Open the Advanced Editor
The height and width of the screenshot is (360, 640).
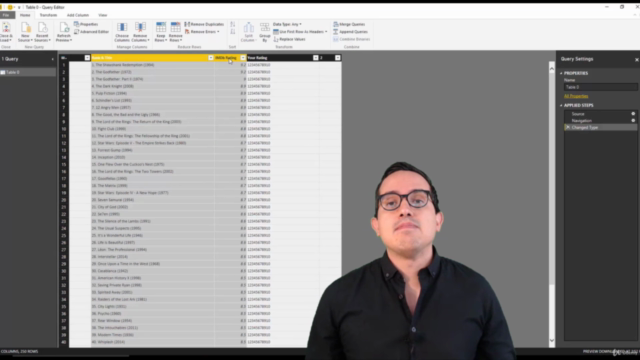point(91,32)
